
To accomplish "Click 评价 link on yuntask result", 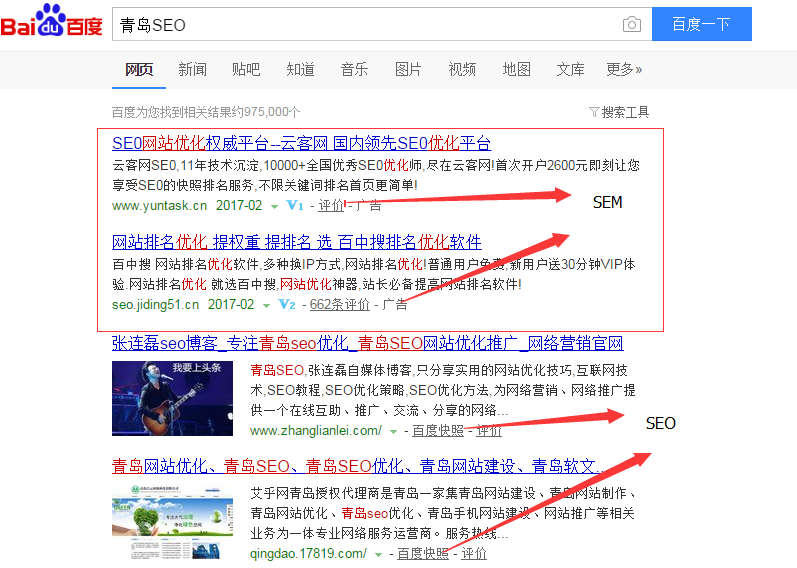I will point(331,205).
